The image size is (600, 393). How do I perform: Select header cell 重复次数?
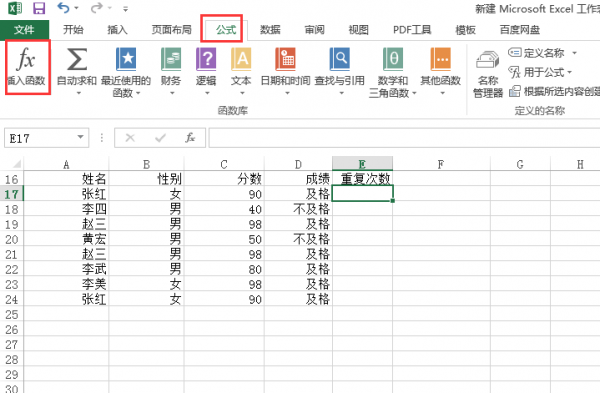pos(362,179)
